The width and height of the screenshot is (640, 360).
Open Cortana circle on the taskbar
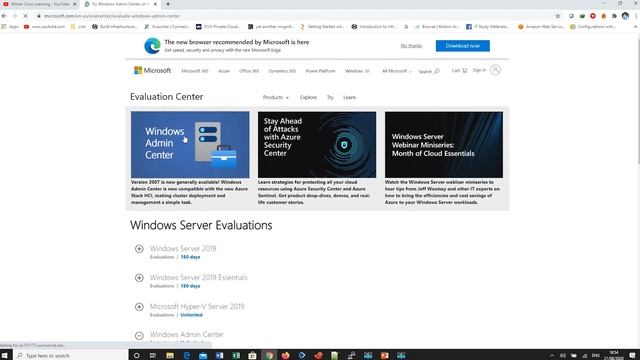pos(137,356)
